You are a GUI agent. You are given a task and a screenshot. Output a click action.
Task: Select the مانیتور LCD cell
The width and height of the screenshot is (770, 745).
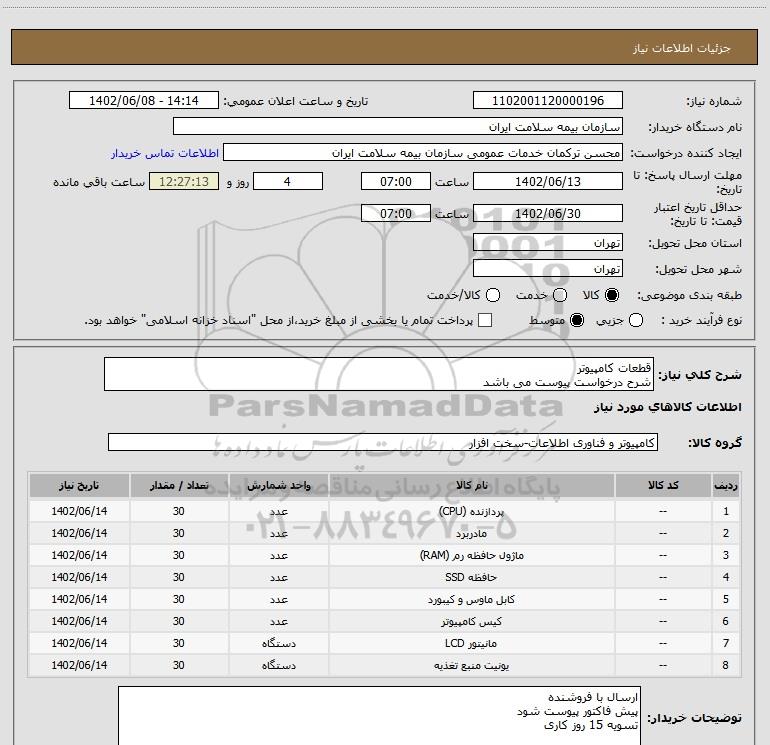(471, 643)
